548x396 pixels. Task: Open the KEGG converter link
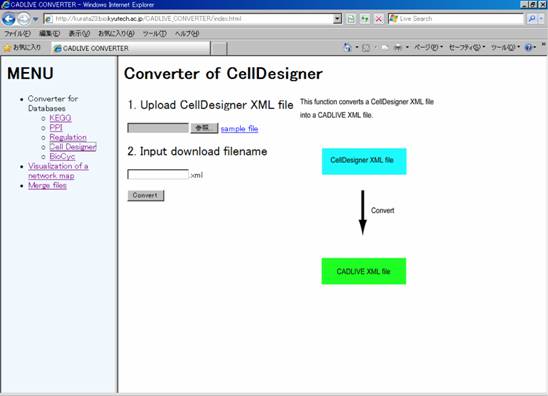(x=60, y=118)
